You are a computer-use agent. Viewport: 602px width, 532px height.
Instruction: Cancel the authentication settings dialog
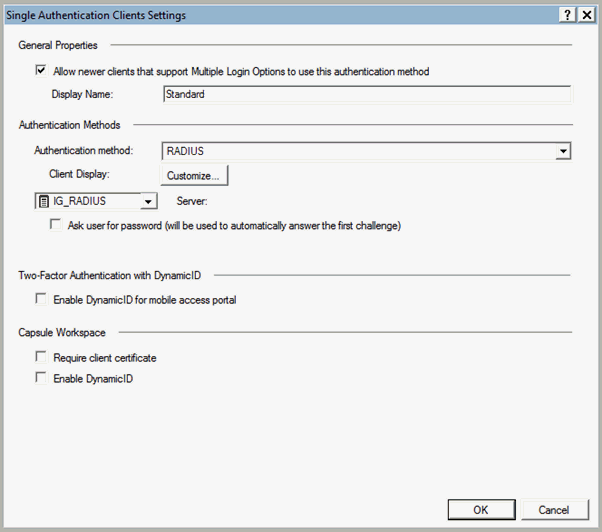tap(553, 509)
